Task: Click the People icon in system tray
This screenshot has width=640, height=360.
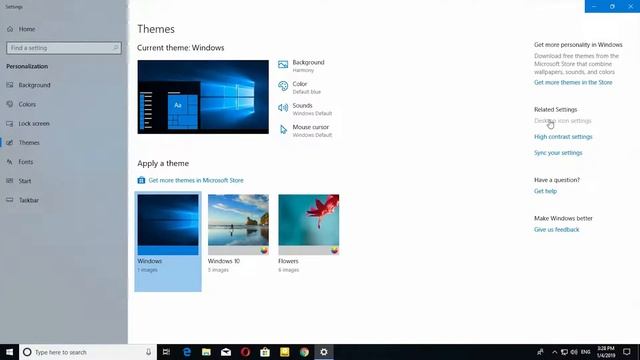Action: 540,352
